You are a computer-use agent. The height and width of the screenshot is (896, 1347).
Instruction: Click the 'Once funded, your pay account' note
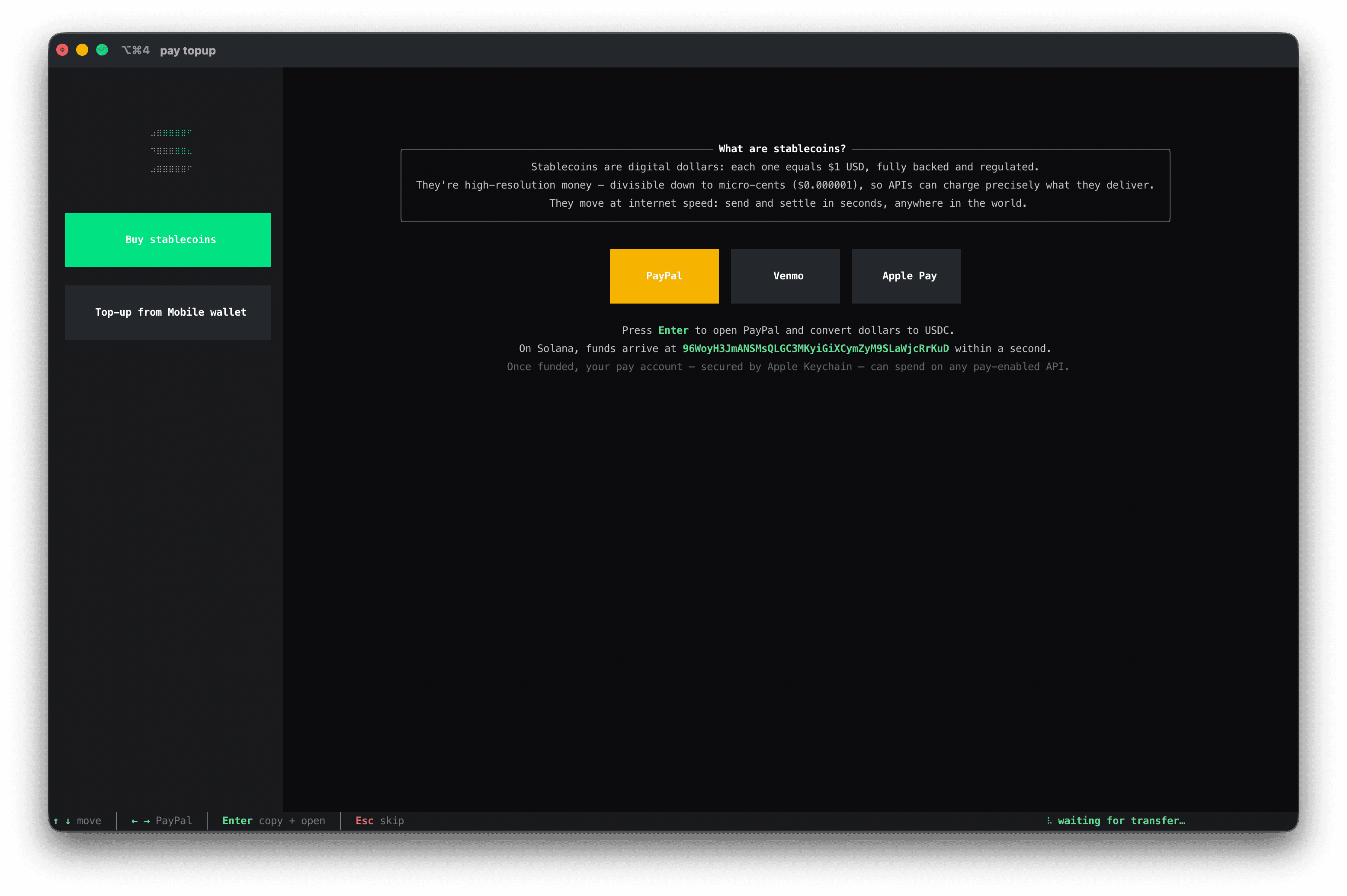click(788, 366)
